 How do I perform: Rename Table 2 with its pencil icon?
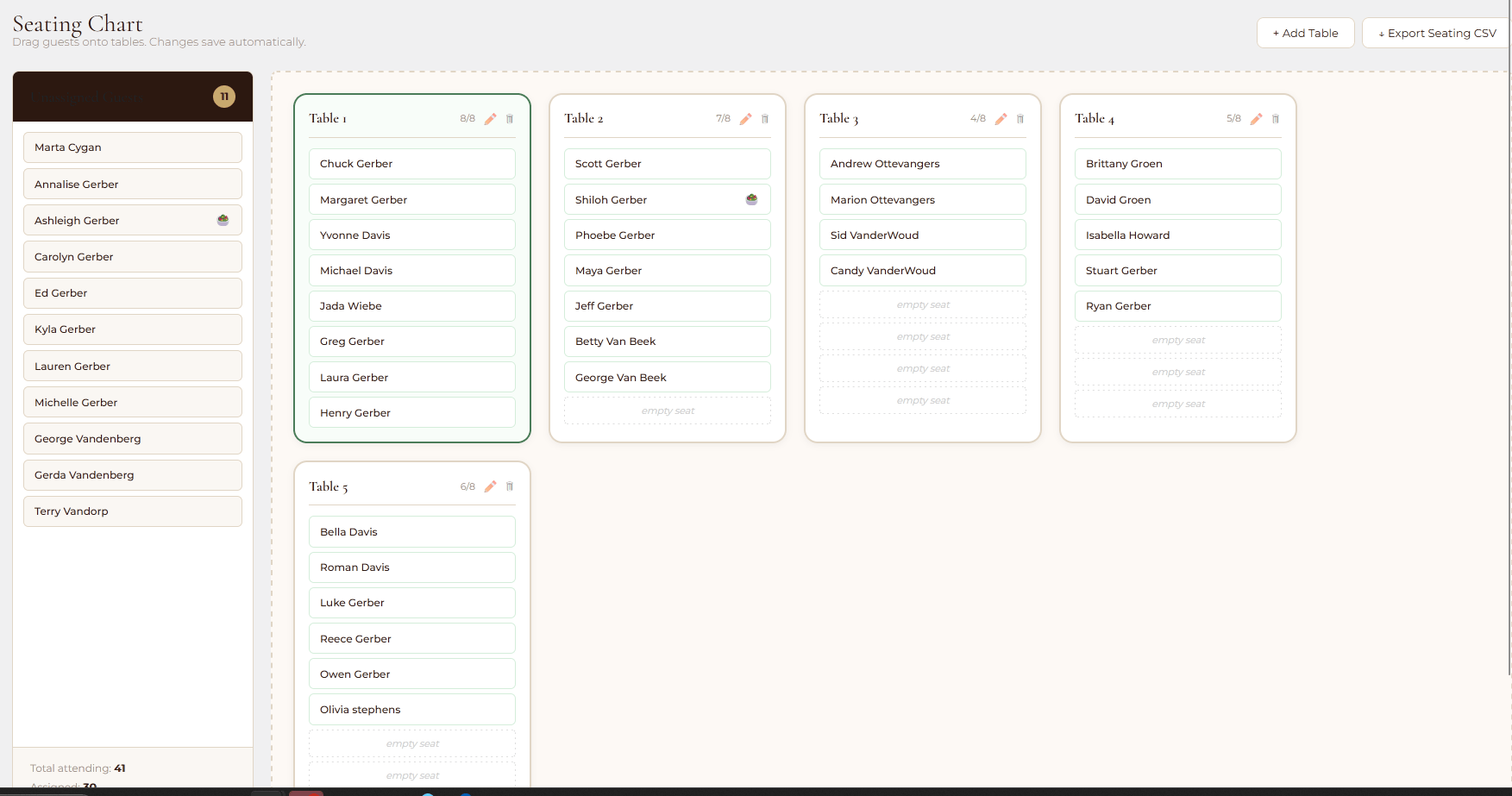(745, 119)
